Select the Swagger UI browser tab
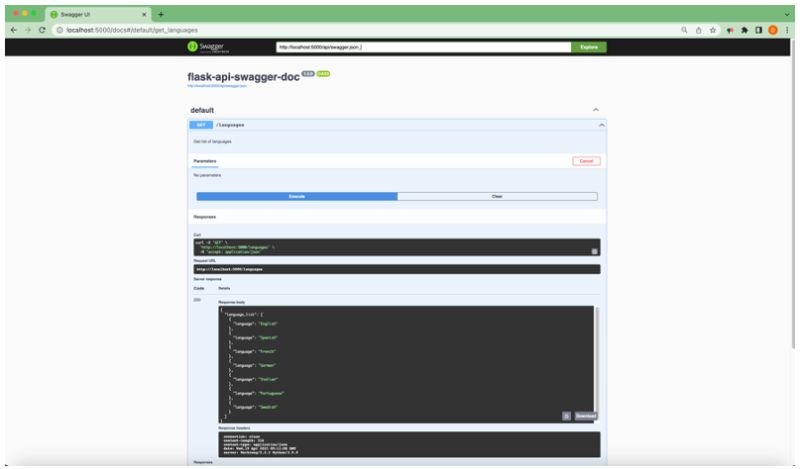The height and width of the screenshot is (469, 800). coord(97,15)
